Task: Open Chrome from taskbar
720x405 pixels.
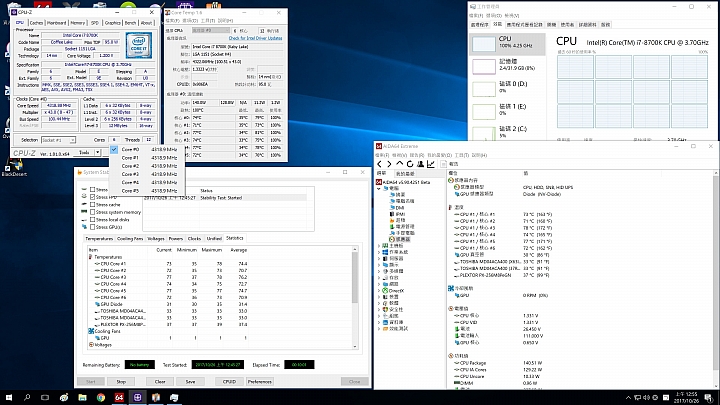Action: 101,397
